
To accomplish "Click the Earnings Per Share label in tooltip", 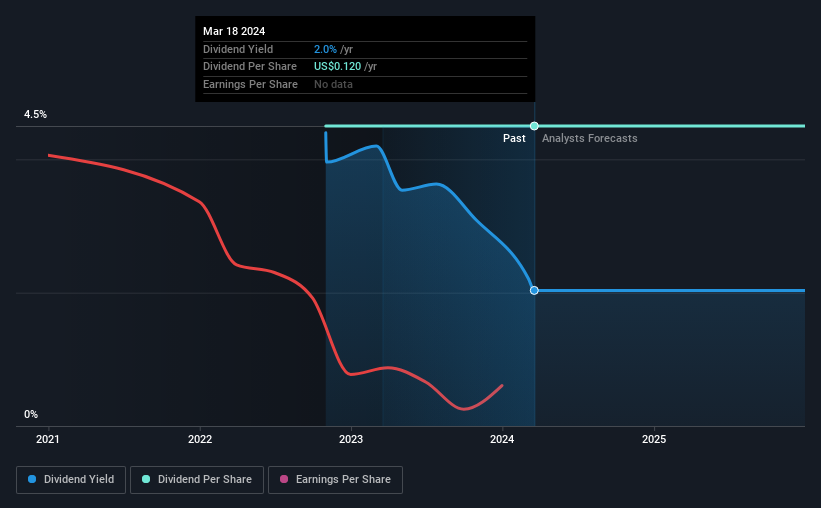I will point(250,84).
